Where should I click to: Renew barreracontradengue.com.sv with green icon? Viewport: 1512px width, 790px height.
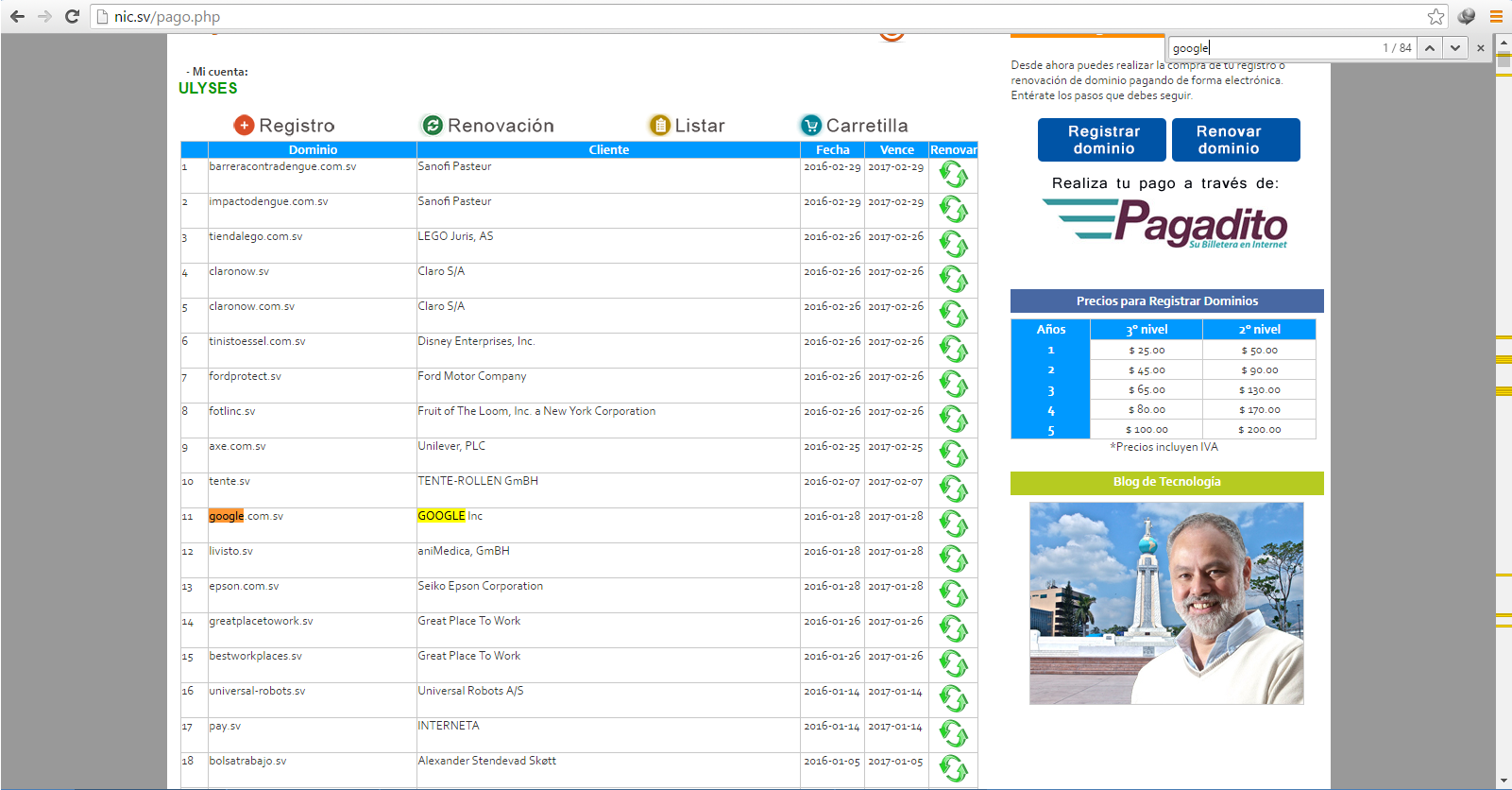(953, 175)
